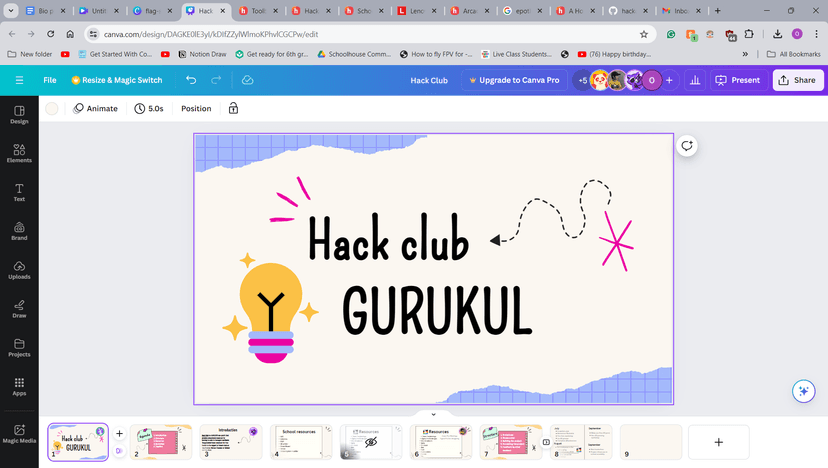Toggle the bookmark star in address bar
828x468 pixels.
(644, 34)
